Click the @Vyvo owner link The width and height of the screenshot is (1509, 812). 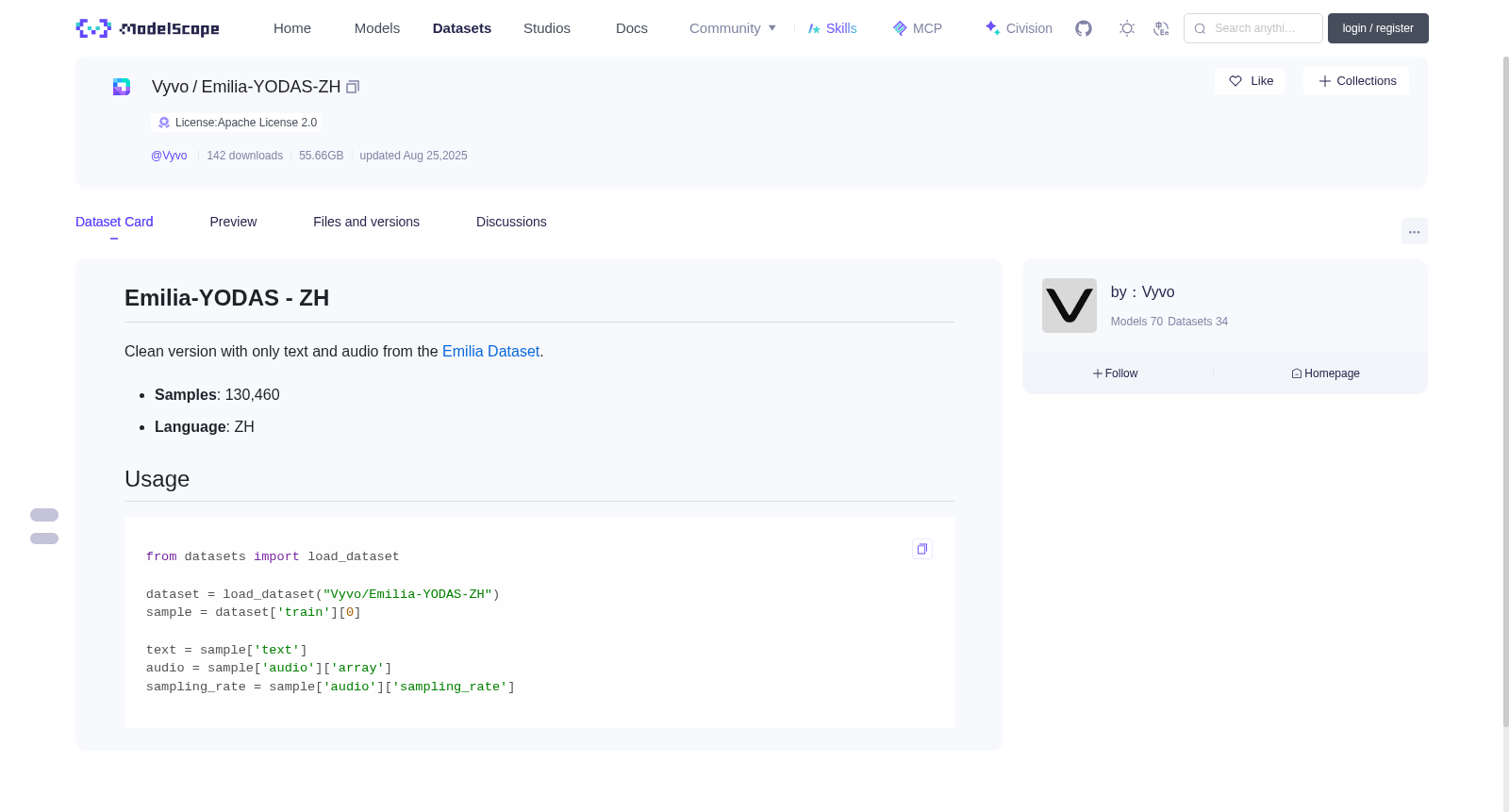pyautogui.click(x=169, y=156)
